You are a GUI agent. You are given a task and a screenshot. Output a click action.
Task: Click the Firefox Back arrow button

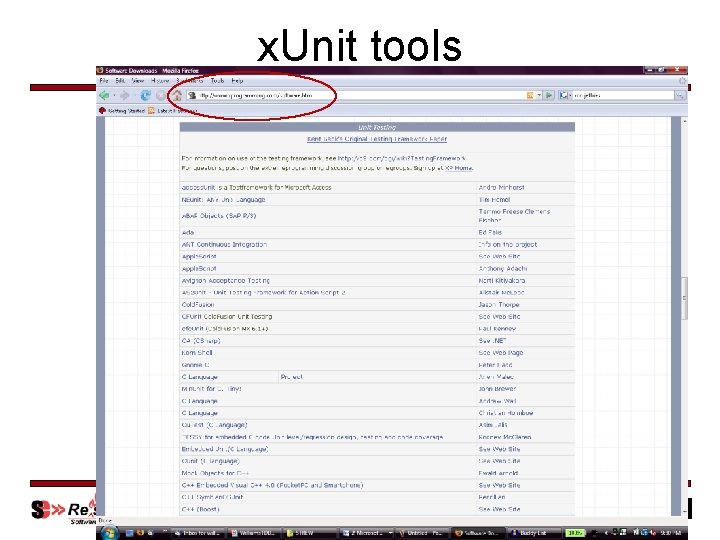coord(104,96)
